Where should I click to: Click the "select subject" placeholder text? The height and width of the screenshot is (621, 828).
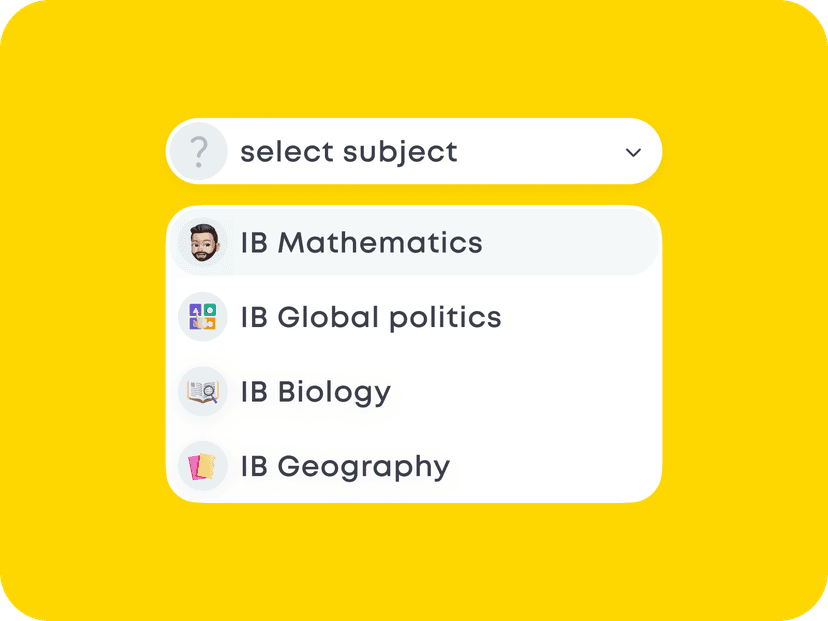pos(349,152)
